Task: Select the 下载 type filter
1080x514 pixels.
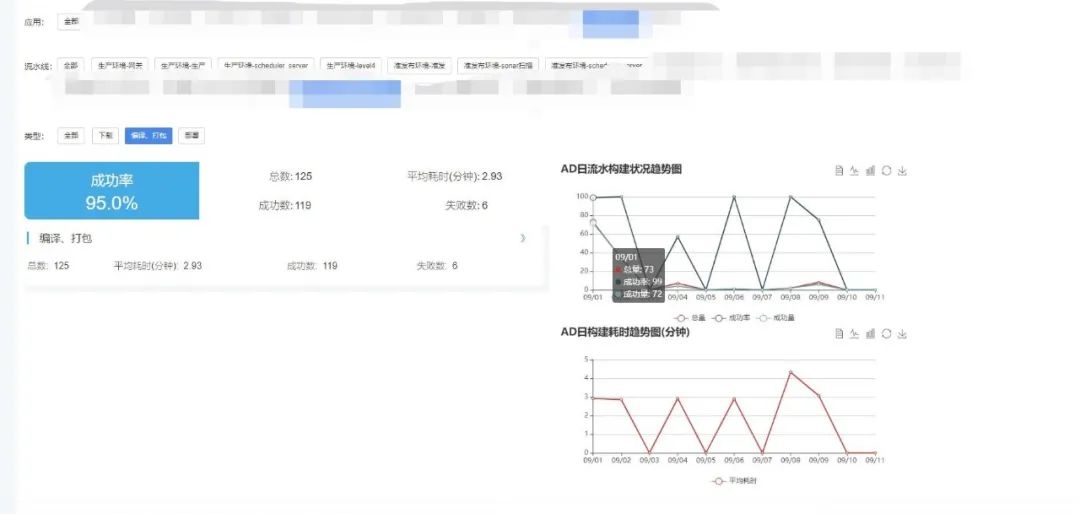Action: click(x=105, y=136)
